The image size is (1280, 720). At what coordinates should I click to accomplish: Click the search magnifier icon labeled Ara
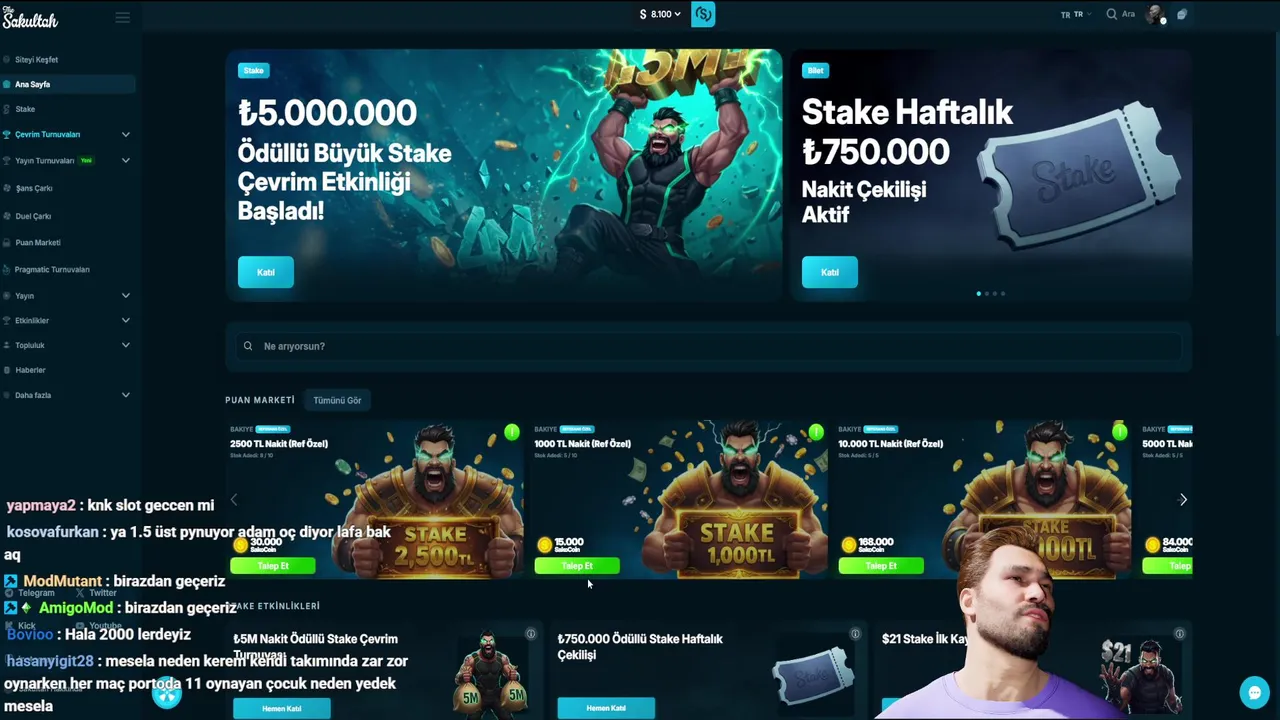coord(1111,14)
